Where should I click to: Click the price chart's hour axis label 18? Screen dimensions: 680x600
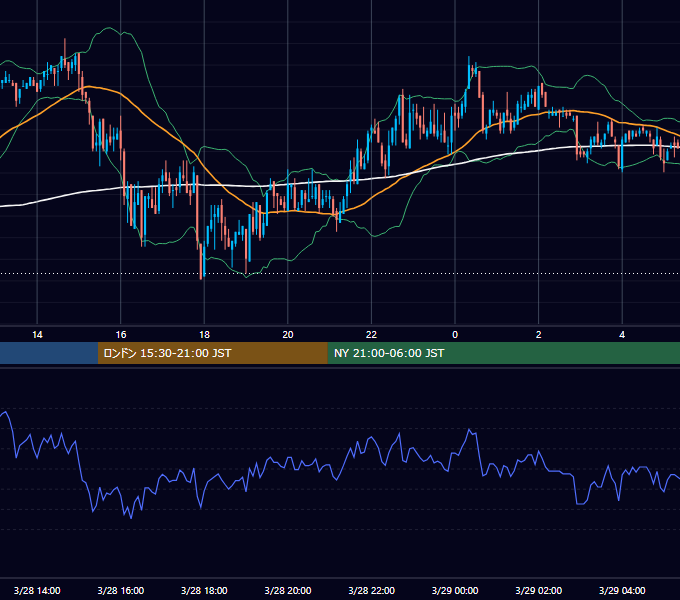click(204, 335)
